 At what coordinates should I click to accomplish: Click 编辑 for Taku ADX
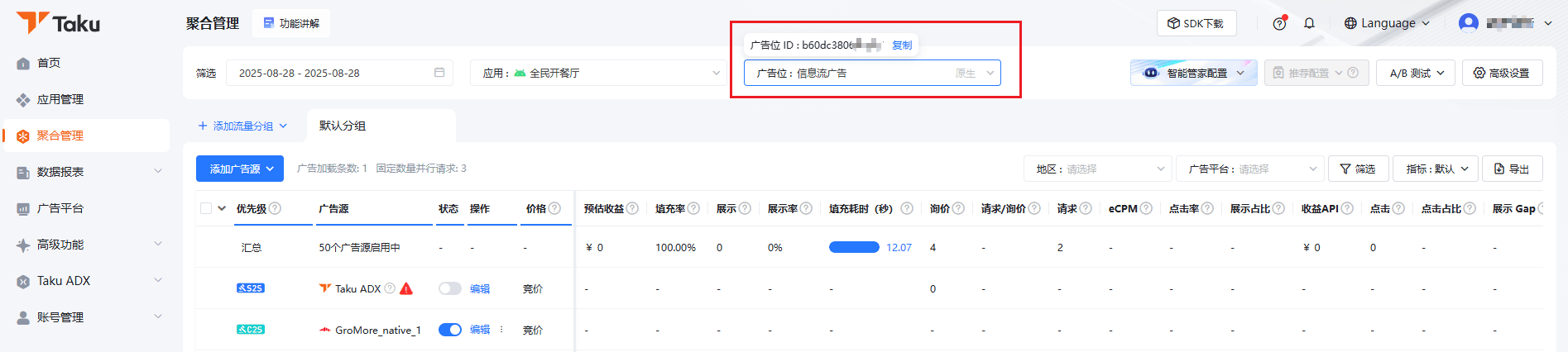480,288
